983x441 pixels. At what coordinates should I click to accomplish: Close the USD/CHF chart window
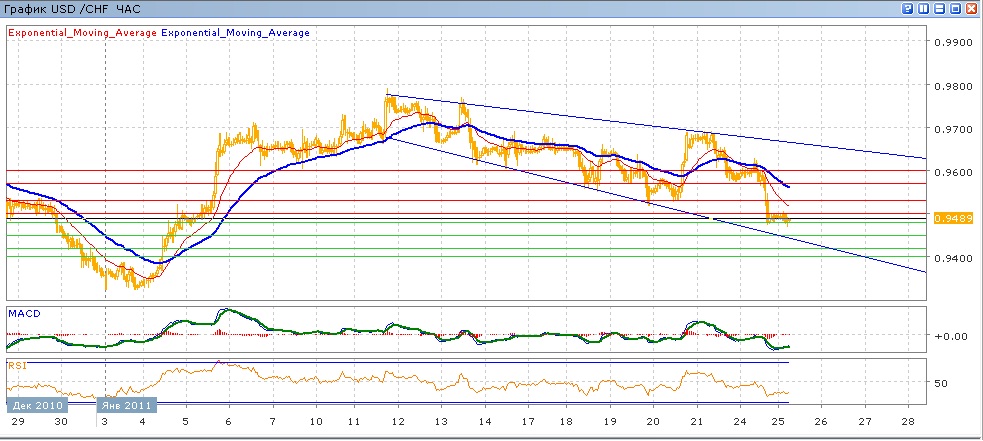pyautogui.click(x=972, y=9)
